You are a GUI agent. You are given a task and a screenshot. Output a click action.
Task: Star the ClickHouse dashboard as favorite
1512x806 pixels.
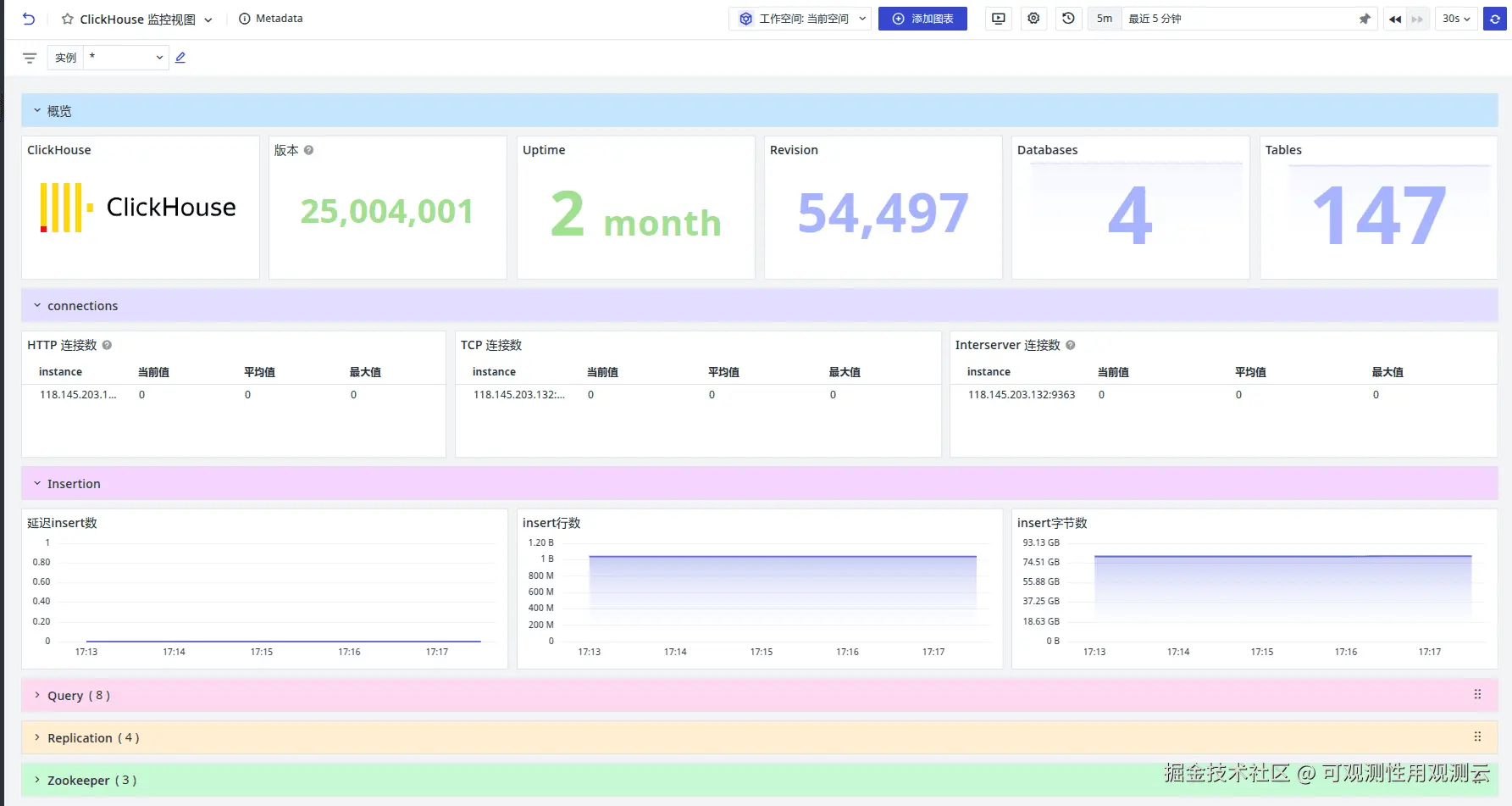click(x=68, y=19)
